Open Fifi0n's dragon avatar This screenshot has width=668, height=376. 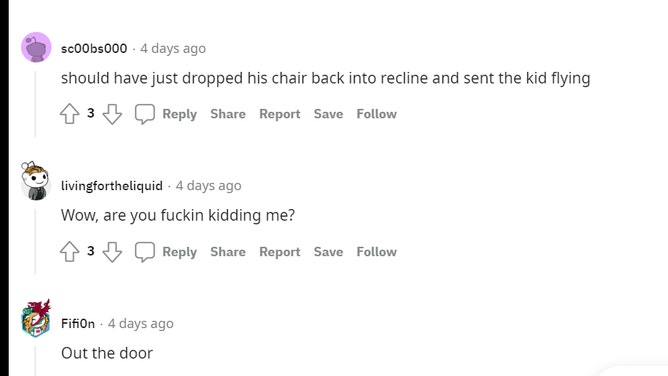click(x=36, y=319)
